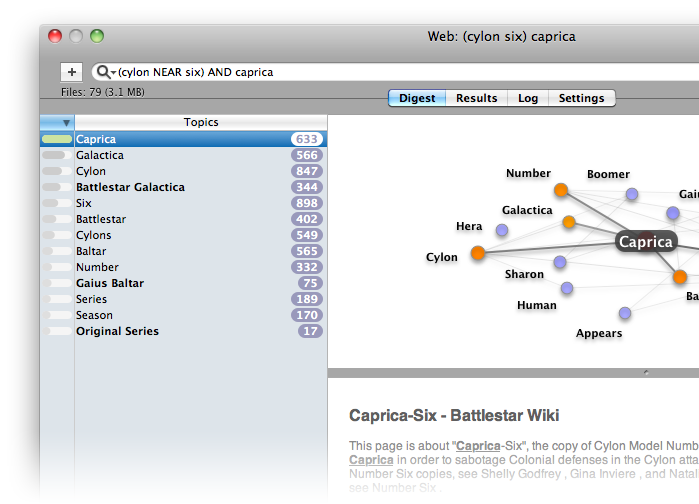
Task: Click the 75 count badge
Action: (x=310, y=283)
